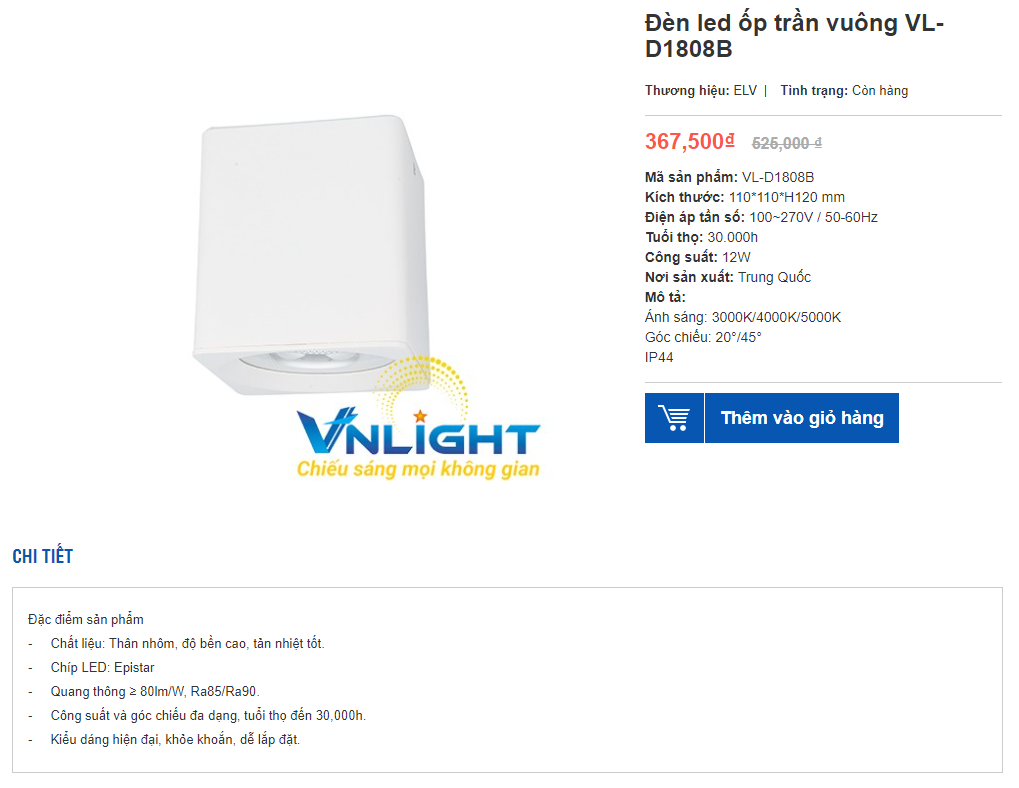Click the shopping cart icon
This screenshot has height=788, width=1019.
click(x=674, y=418)
